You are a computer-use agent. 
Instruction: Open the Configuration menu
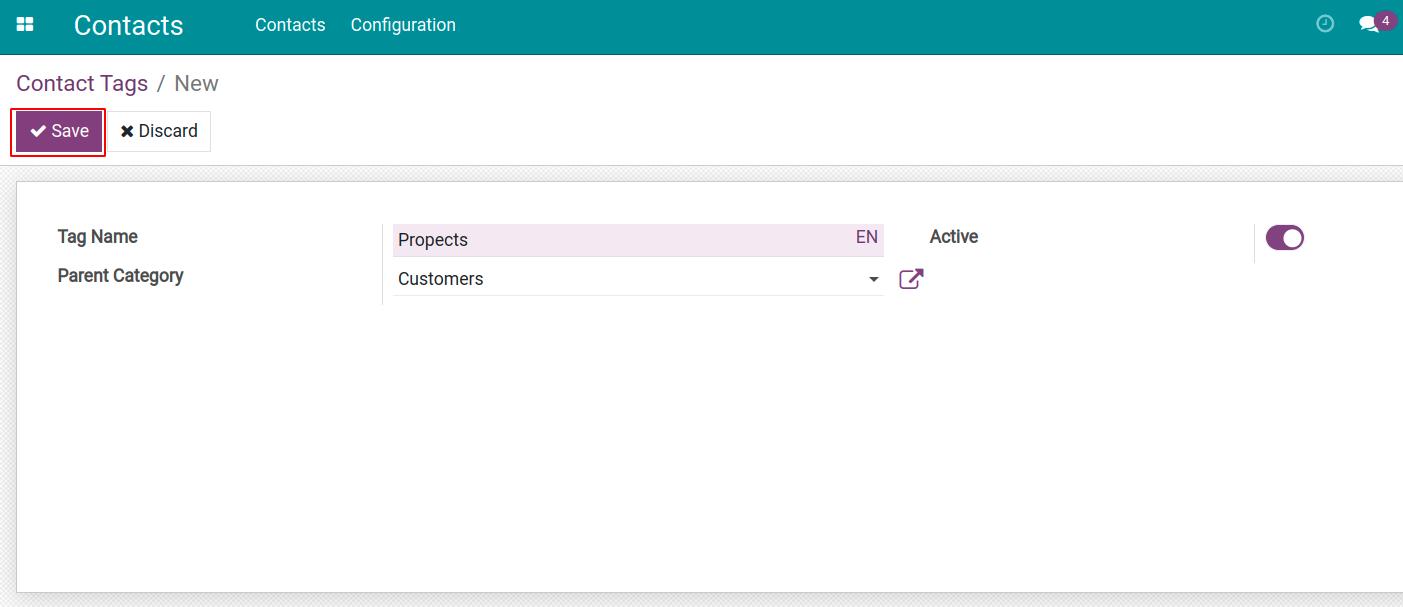(x=403, y=24)
